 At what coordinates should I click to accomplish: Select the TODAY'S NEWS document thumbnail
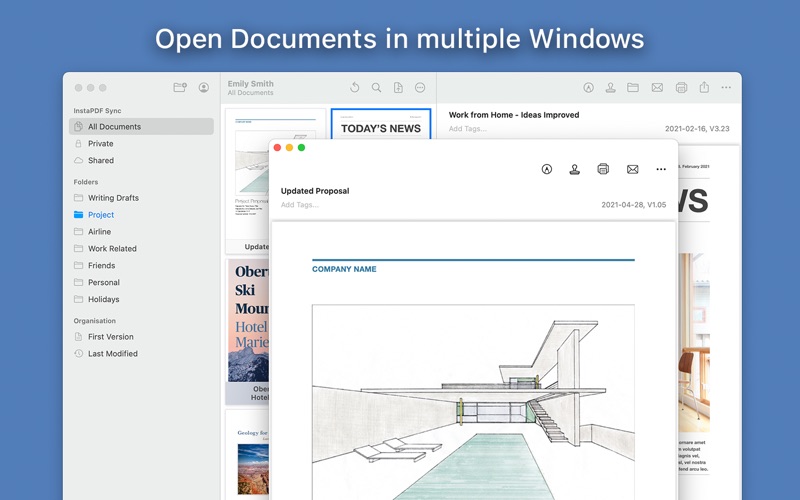381,124
